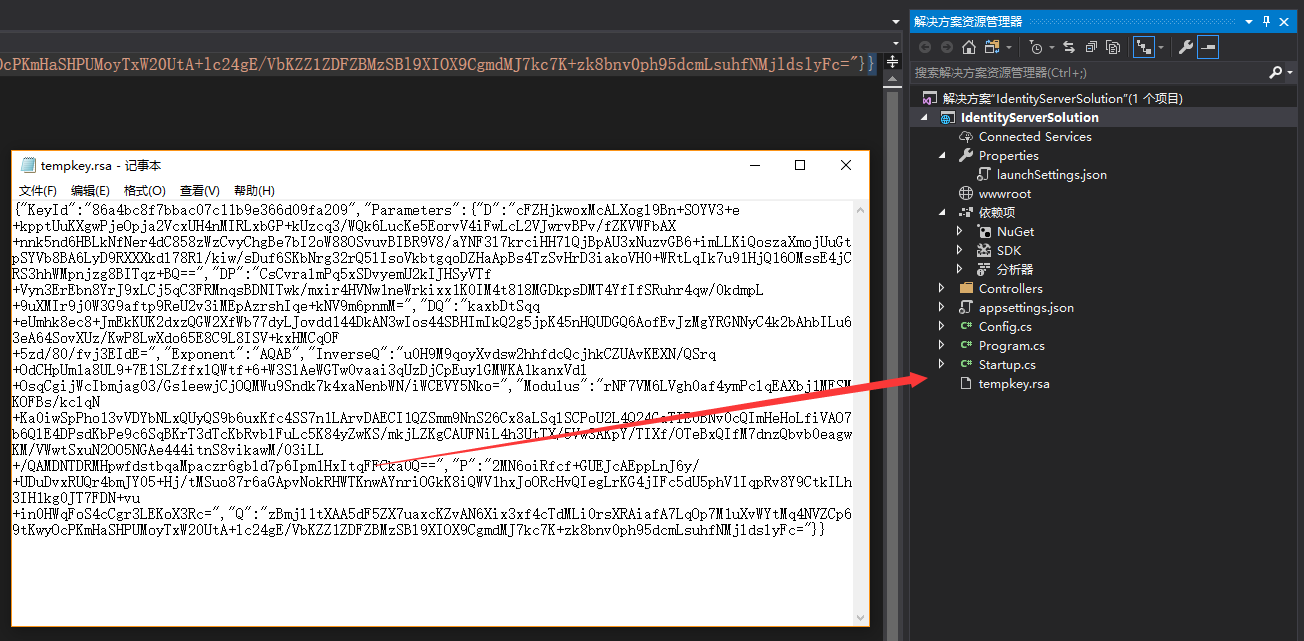Click the switch views icon in Solution Explorer
Viewport: 1304px width, 641px height.
tap(991, 47)
